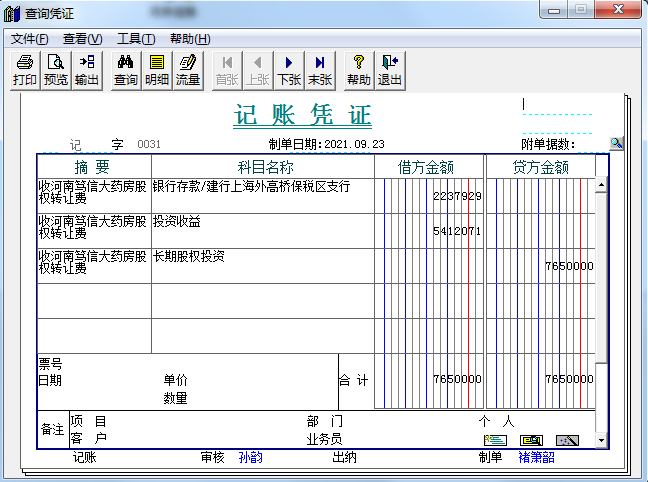648x482 pixels.
Task: Click the 票号 label
Action: pyautogui.click(x=50, y=364)
